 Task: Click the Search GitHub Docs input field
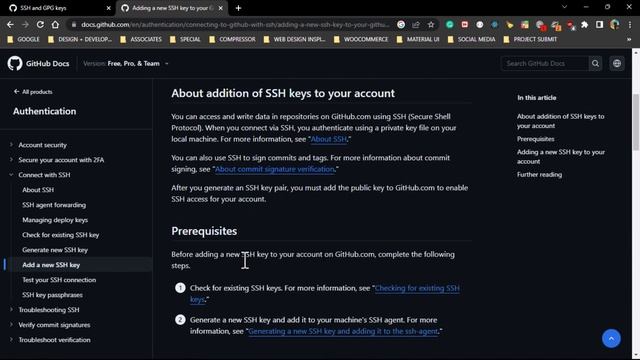click(x=545, y=64)
